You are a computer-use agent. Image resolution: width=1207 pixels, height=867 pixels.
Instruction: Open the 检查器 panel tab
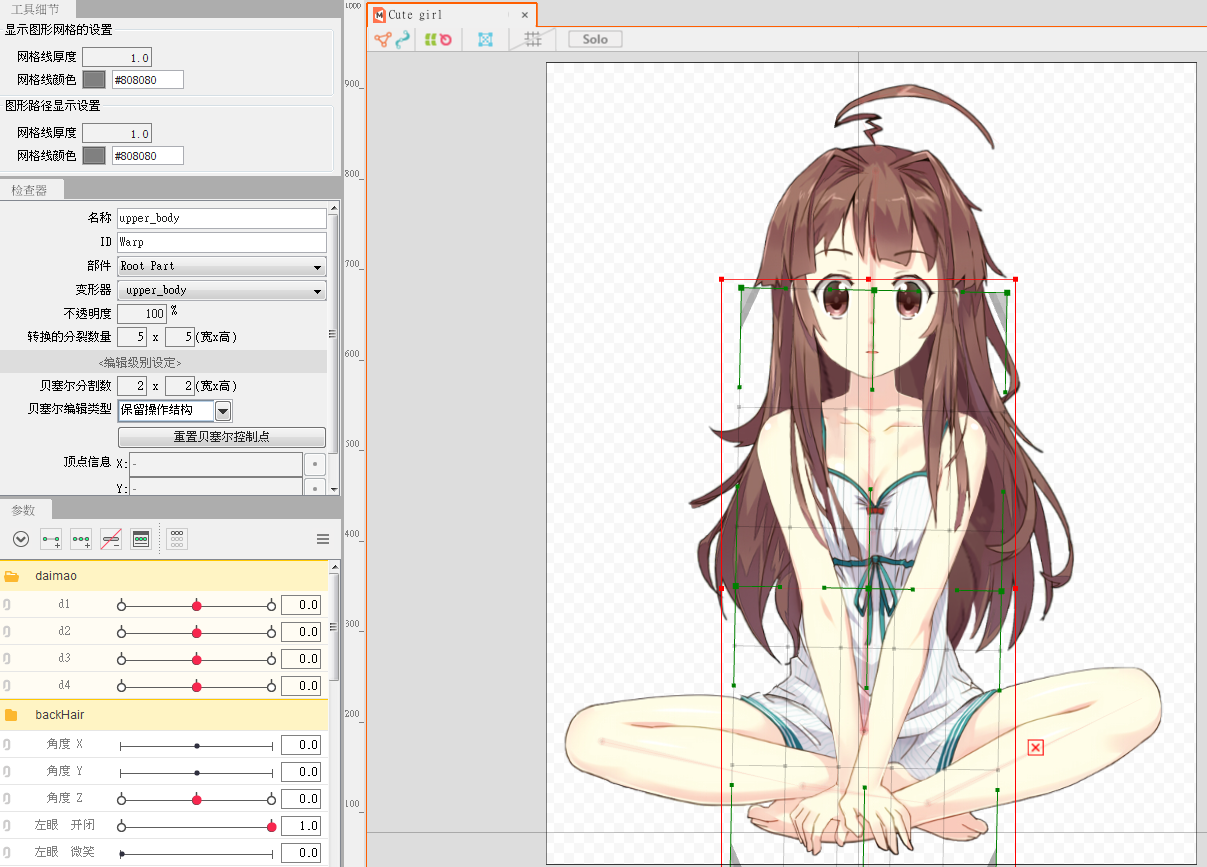tap(30, 190)
